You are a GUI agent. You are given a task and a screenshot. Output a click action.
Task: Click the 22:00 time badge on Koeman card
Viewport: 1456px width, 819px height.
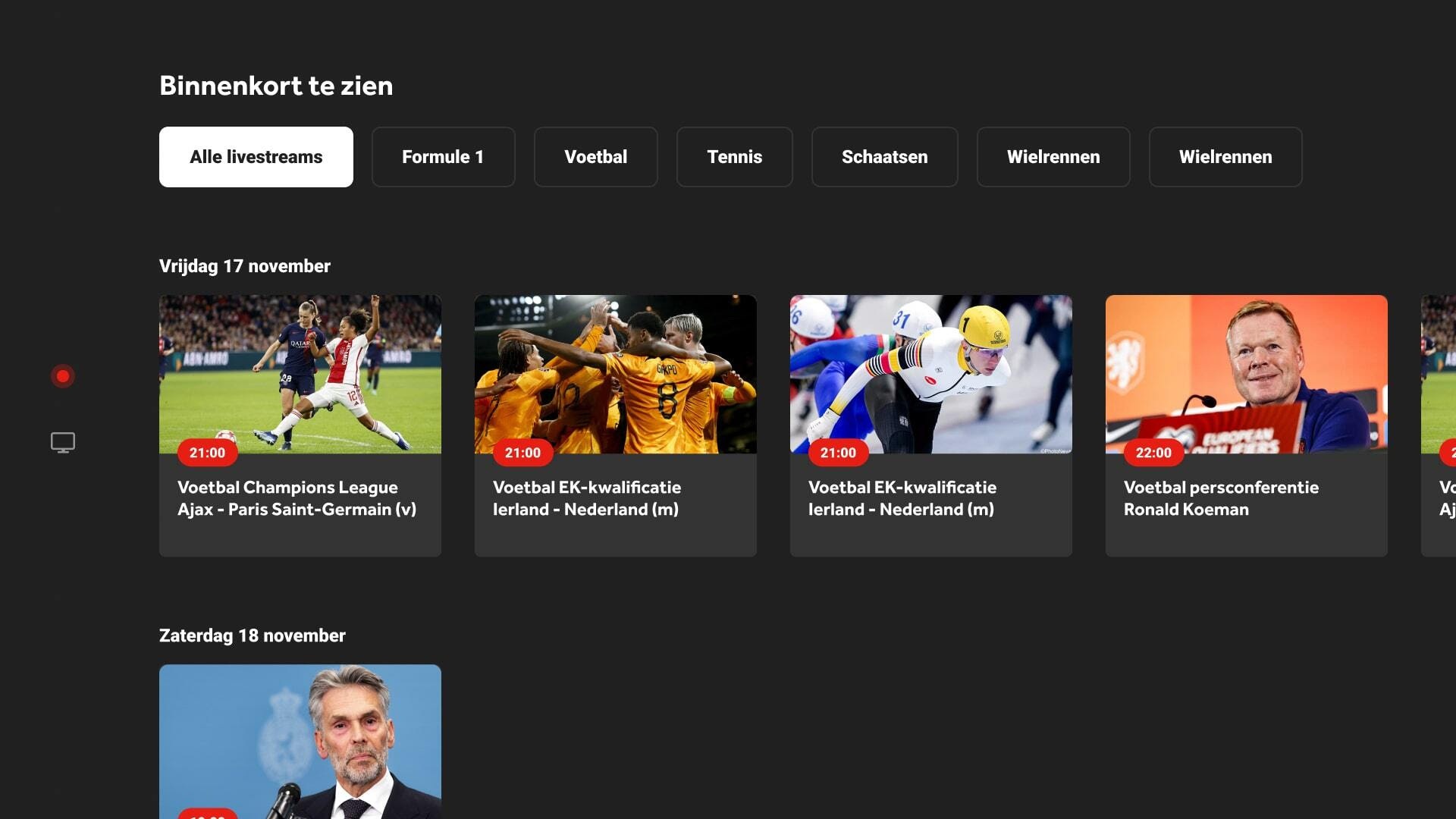click(1153, 453)
